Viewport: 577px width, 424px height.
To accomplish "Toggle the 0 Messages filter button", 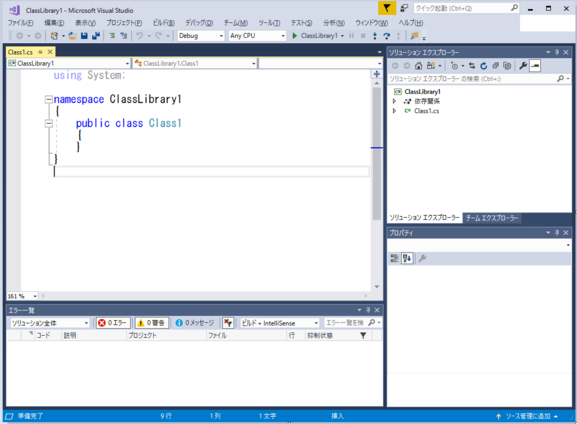I will click(x=195, y=323).
